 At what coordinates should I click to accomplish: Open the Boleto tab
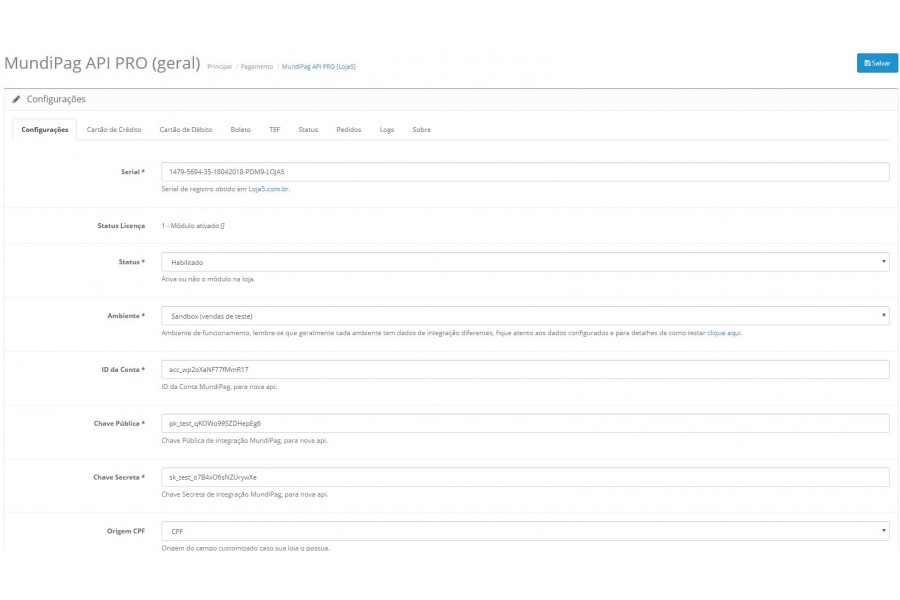[240, 130]
